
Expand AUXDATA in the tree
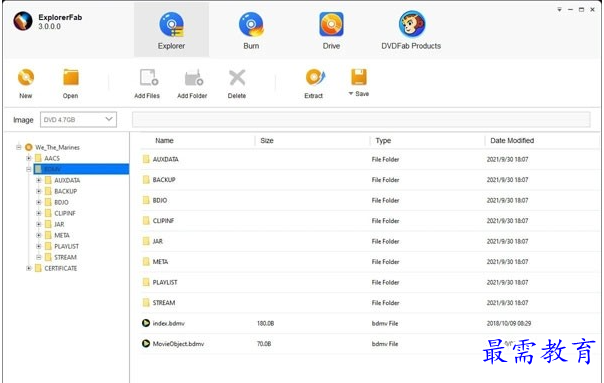coord(39,180)
